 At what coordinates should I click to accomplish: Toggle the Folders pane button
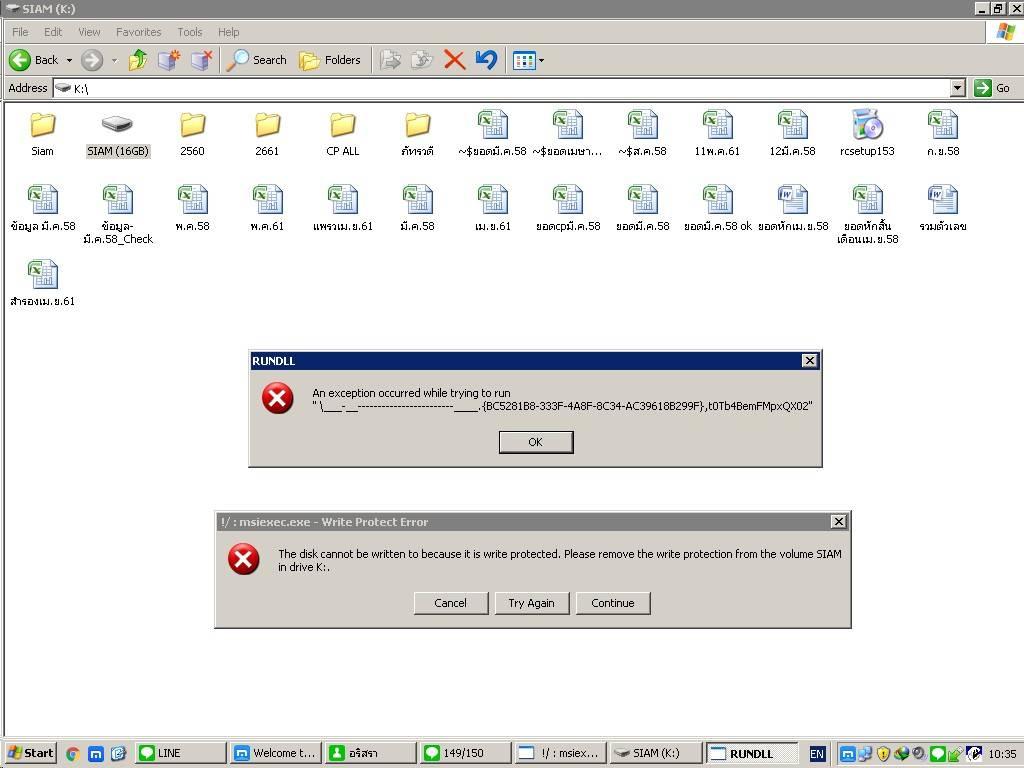[x=330, y=60]
